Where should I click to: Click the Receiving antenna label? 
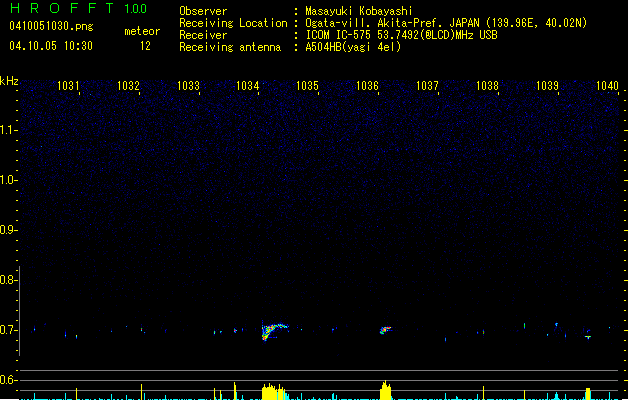(x=230, y=47)
